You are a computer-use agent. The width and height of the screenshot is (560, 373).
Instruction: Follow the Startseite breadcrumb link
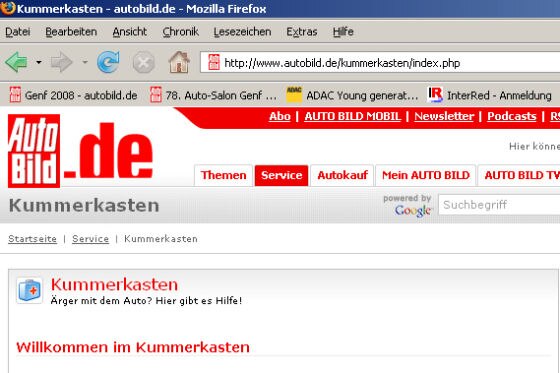click(32, 239)
